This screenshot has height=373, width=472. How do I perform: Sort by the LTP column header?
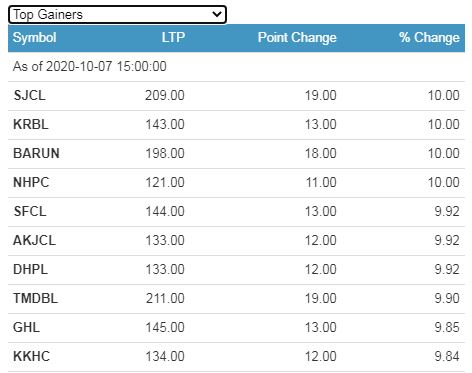tap(173, 37)
